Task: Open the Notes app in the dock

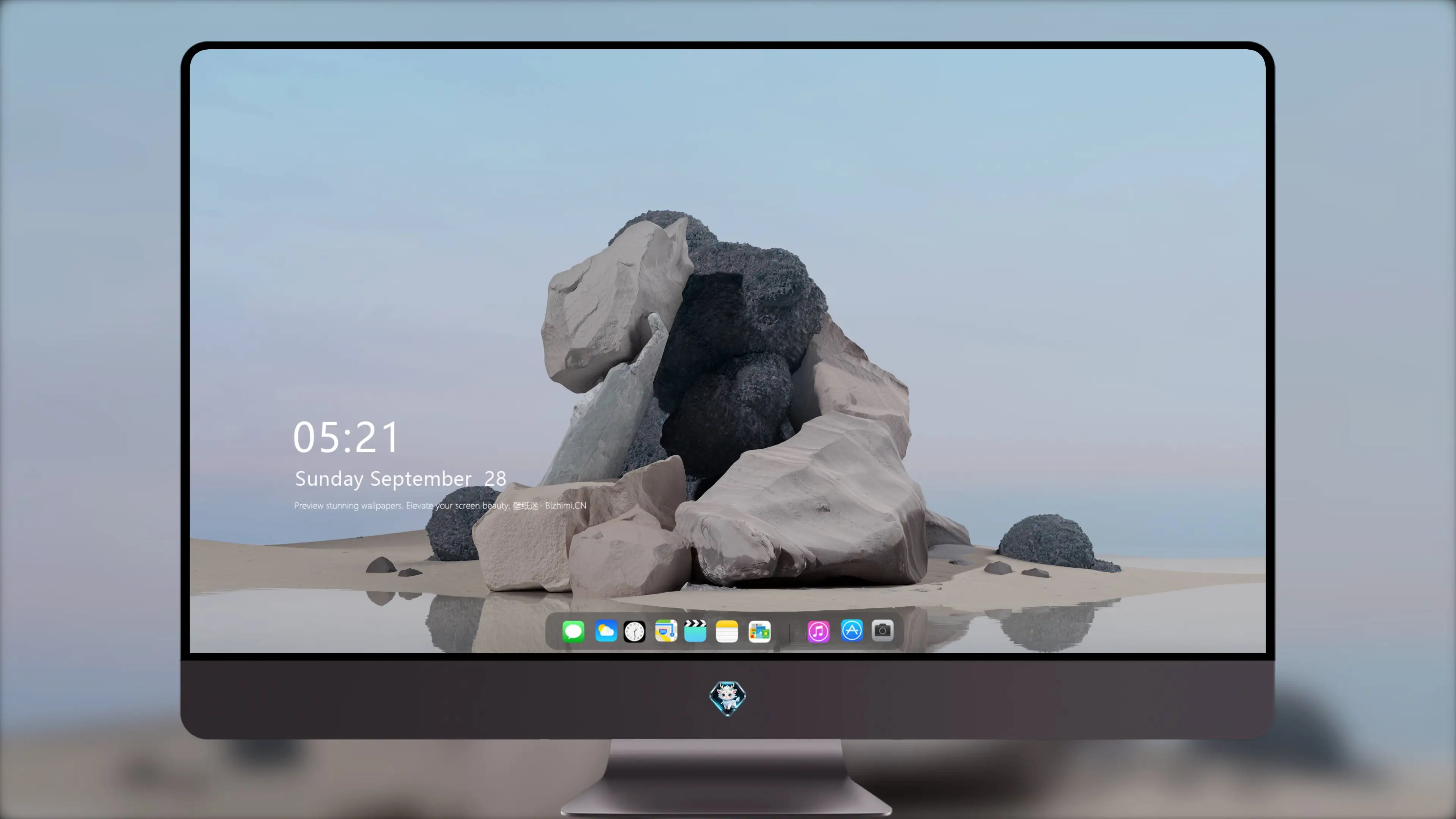Action: [x=727, y=631]
